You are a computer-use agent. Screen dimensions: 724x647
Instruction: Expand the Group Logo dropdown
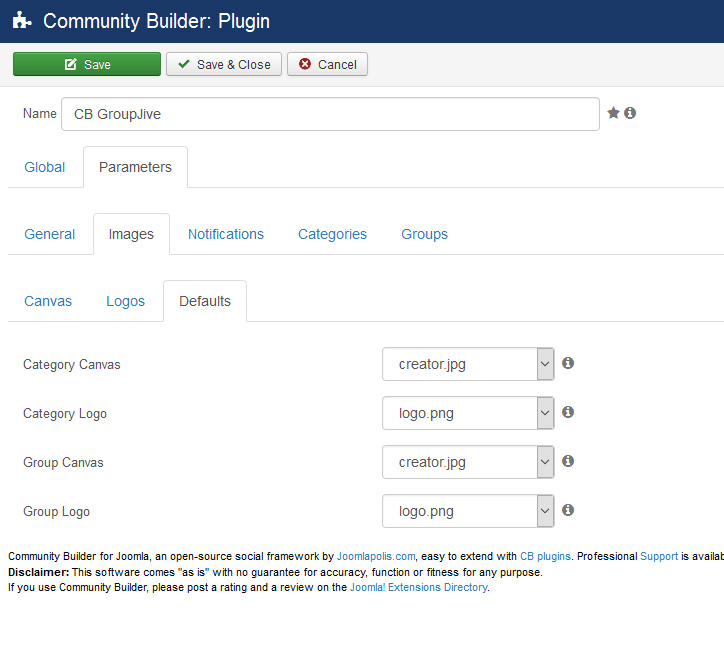tap(468, 511)
